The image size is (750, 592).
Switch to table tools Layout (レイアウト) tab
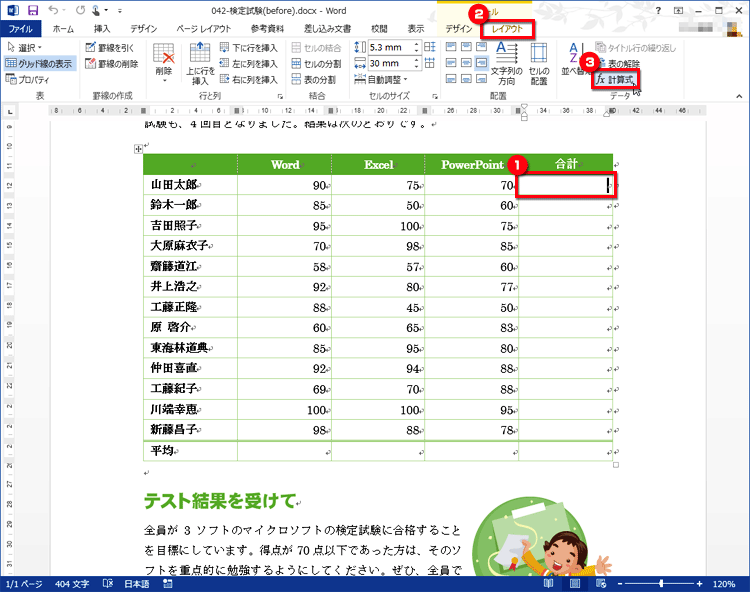pyautogui.click(x=507, y=29)
